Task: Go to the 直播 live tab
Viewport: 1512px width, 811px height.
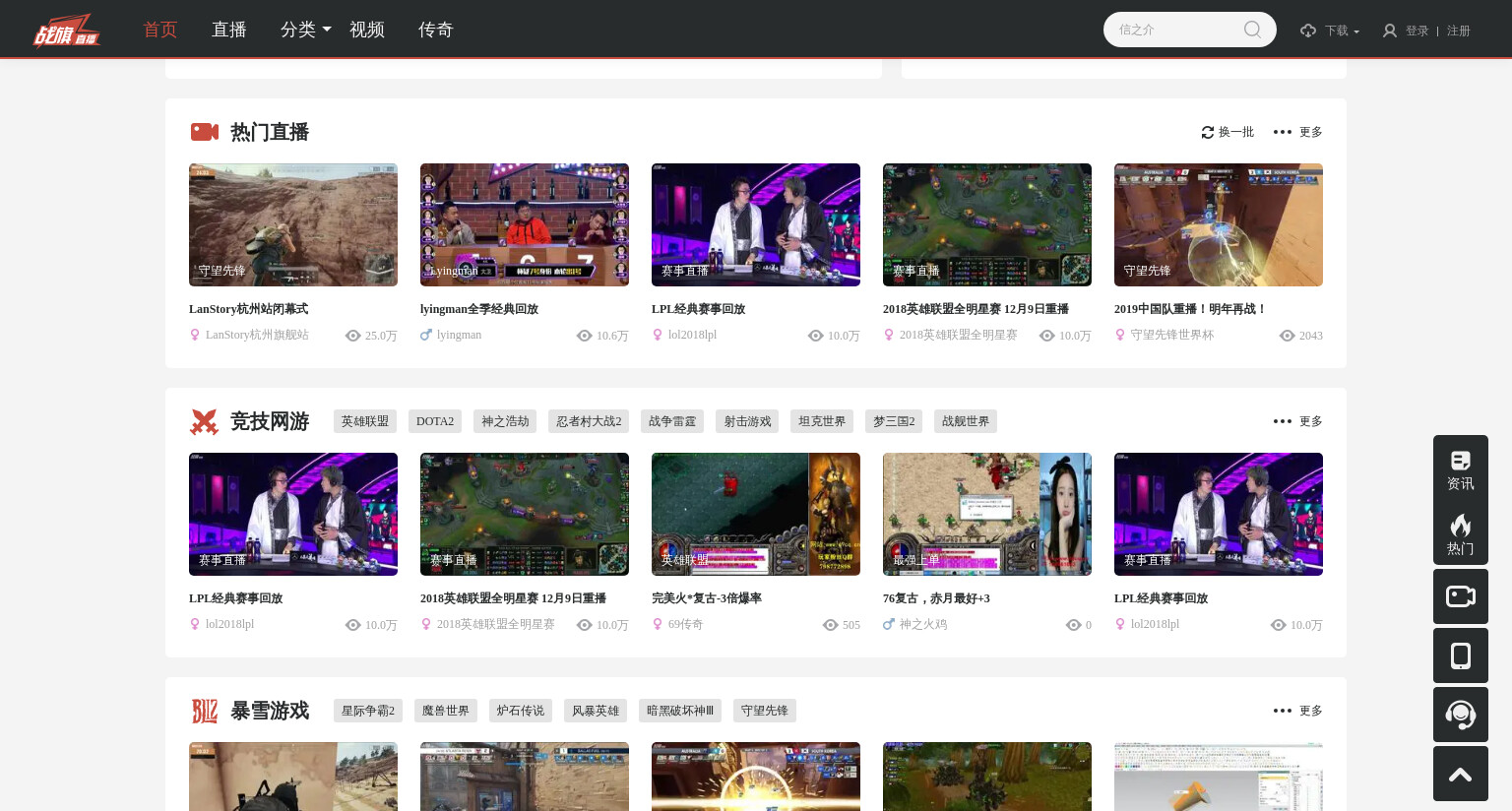Action: tap(229, 30)
